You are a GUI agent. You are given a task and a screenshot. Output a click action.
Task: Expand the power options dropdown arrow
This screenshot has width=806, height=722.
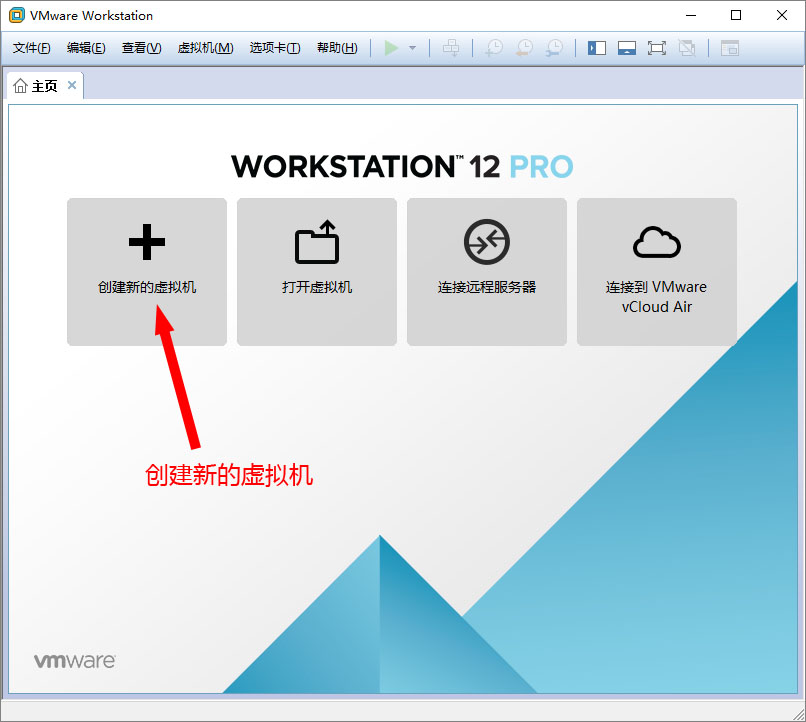412,48
